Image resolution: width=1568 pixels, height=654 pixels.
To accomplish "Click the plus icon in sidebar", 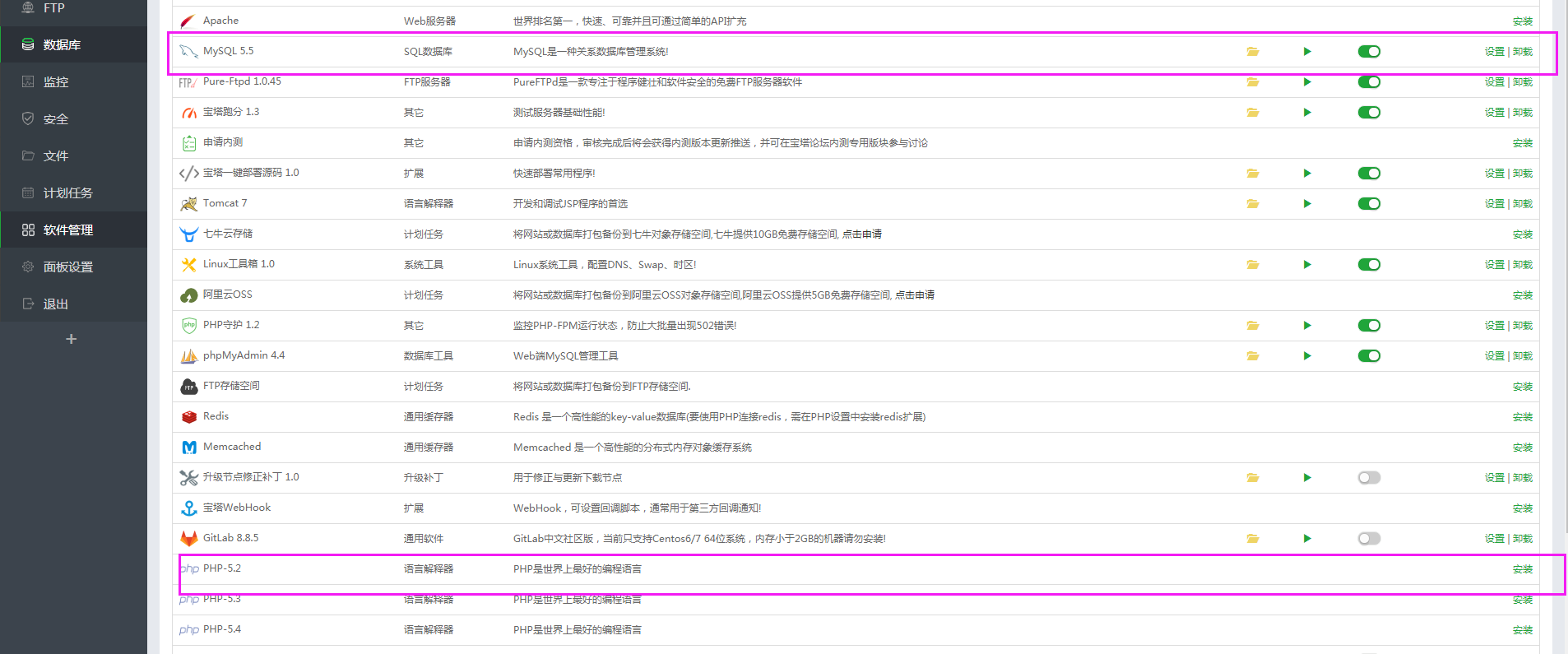I will [72, 339].
